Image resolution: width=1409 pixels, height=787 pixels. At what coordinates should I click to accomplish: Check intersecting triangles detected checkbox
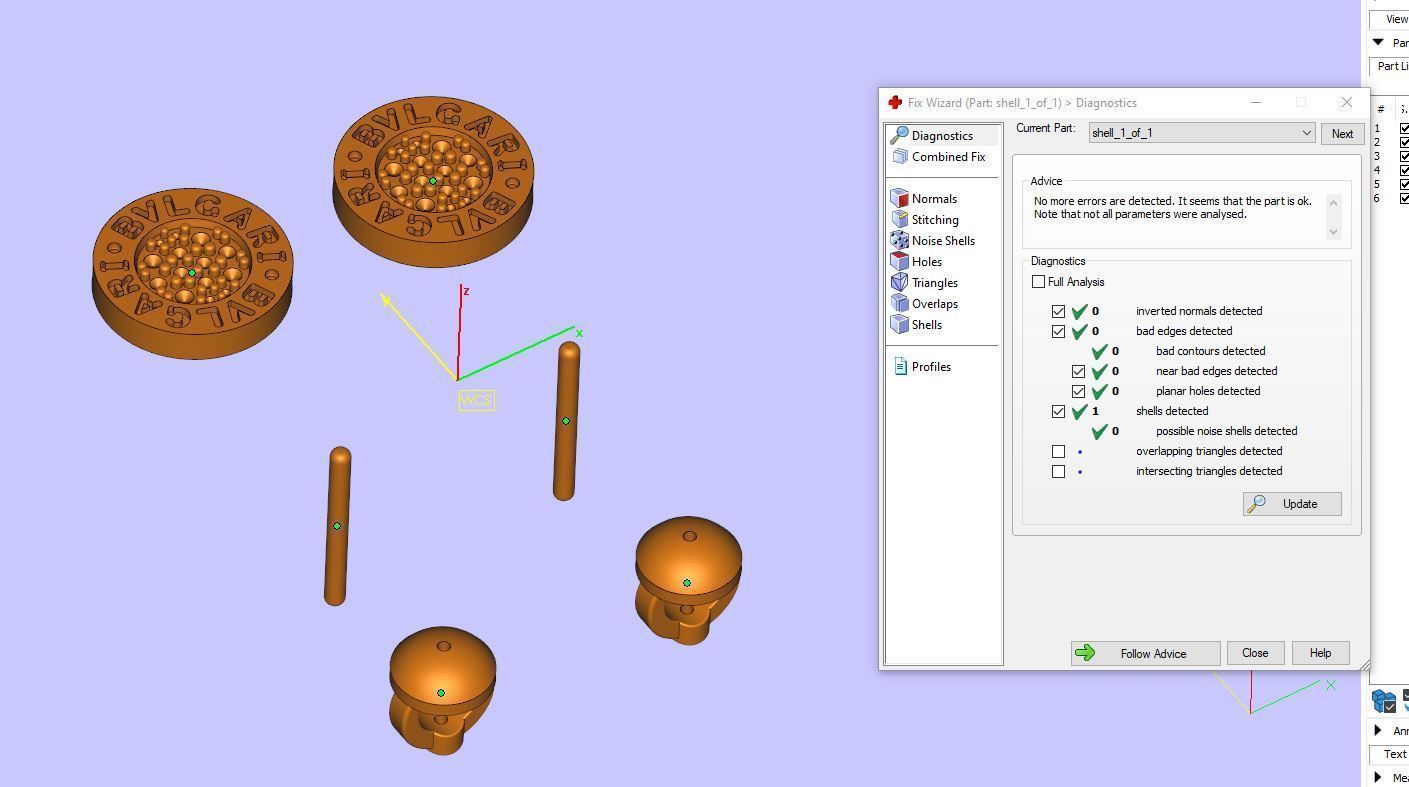point(1058,471)
